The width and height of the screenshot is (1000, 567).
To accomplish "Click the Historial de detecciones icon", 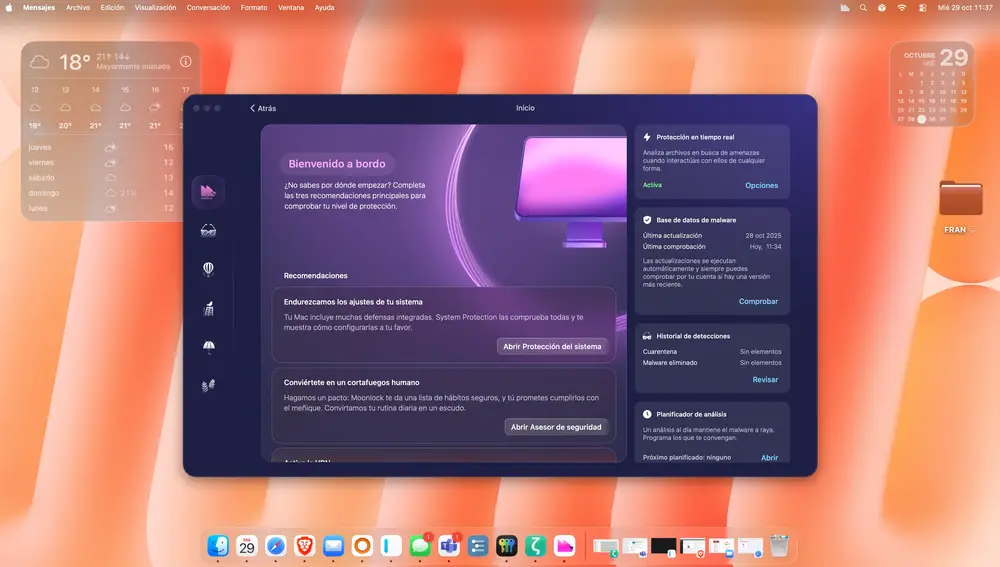I will point(647,336).
